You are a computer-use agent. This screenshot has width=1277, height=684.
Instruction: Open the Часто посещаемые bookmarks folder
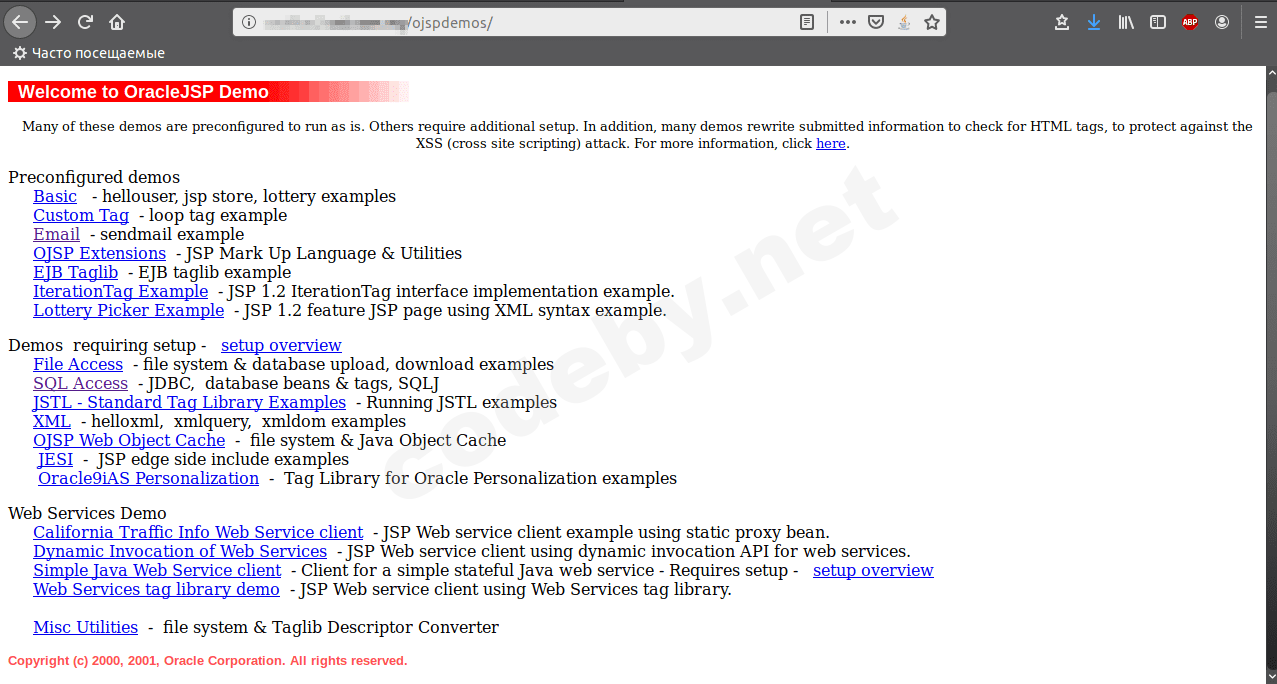click(89, 53)
